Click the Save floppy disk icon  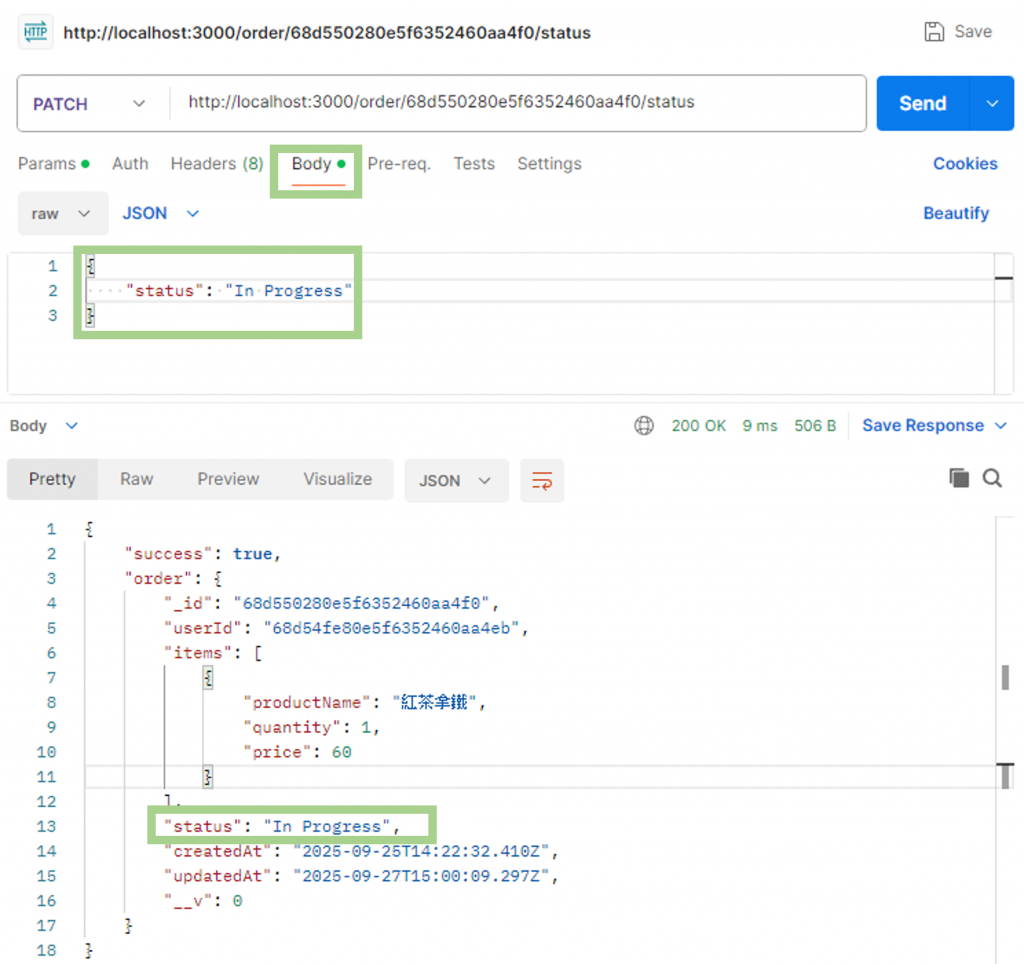tap(934, 31)
